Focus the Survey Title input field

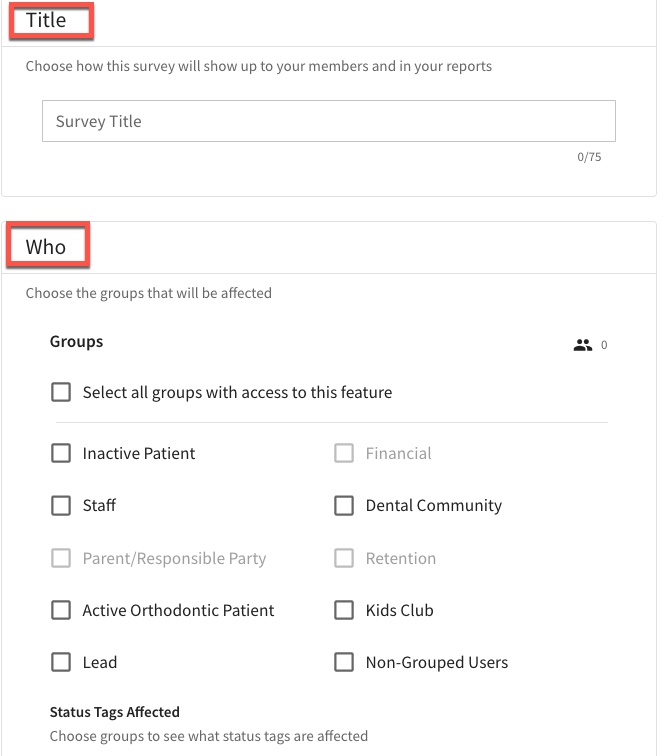[329, 121]
